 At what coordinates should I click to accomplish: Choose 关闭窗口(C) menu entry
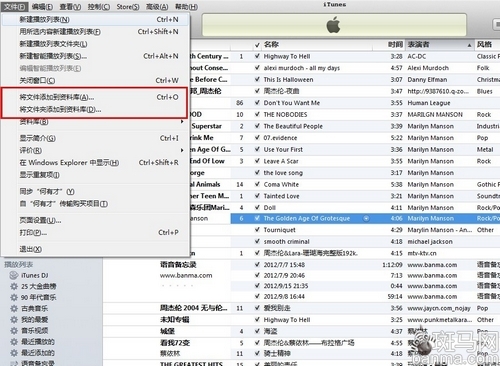96,80
